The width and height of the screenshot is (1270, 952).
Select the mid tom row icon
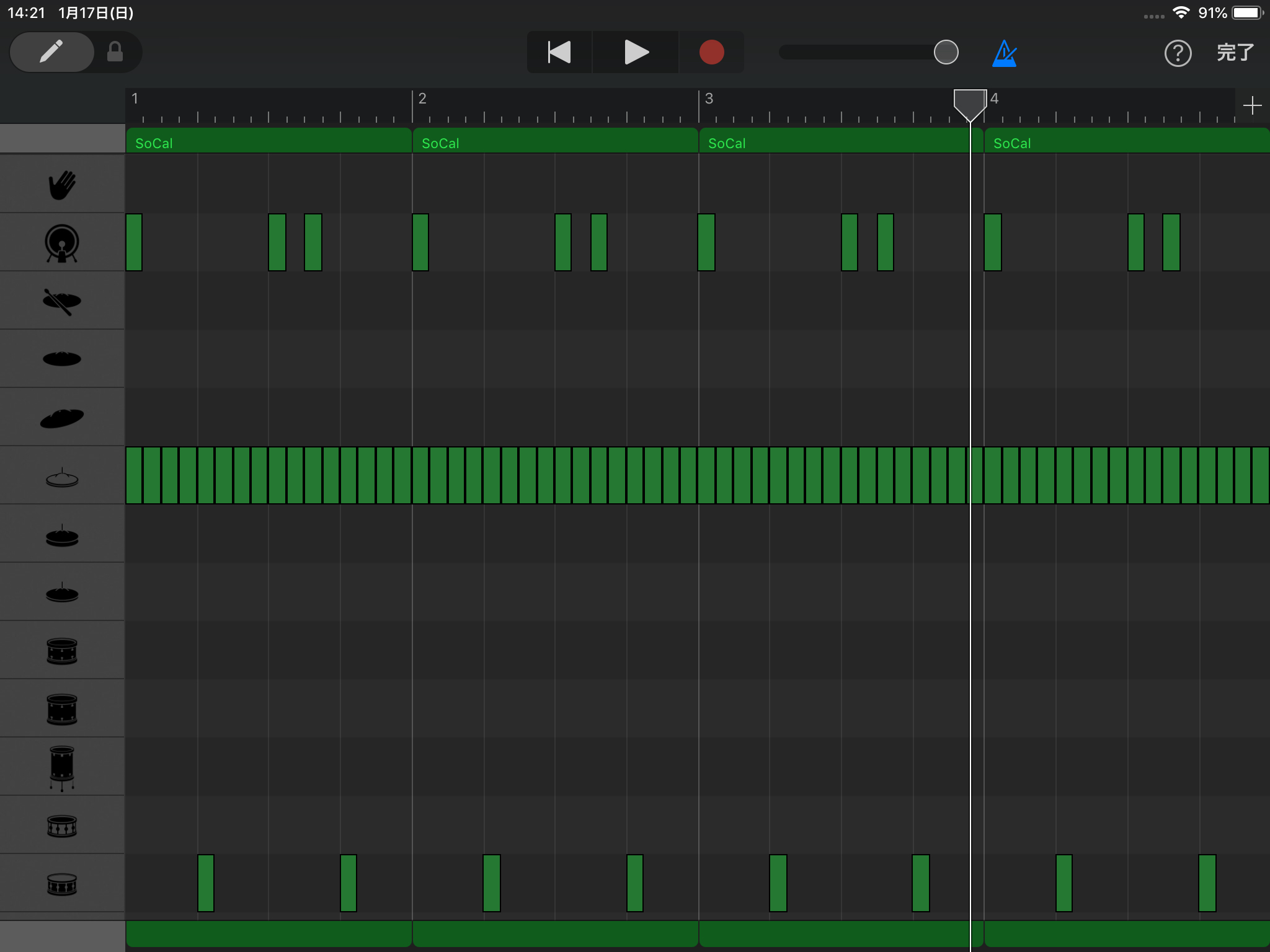pyautogui.click(x=62, y=710)
